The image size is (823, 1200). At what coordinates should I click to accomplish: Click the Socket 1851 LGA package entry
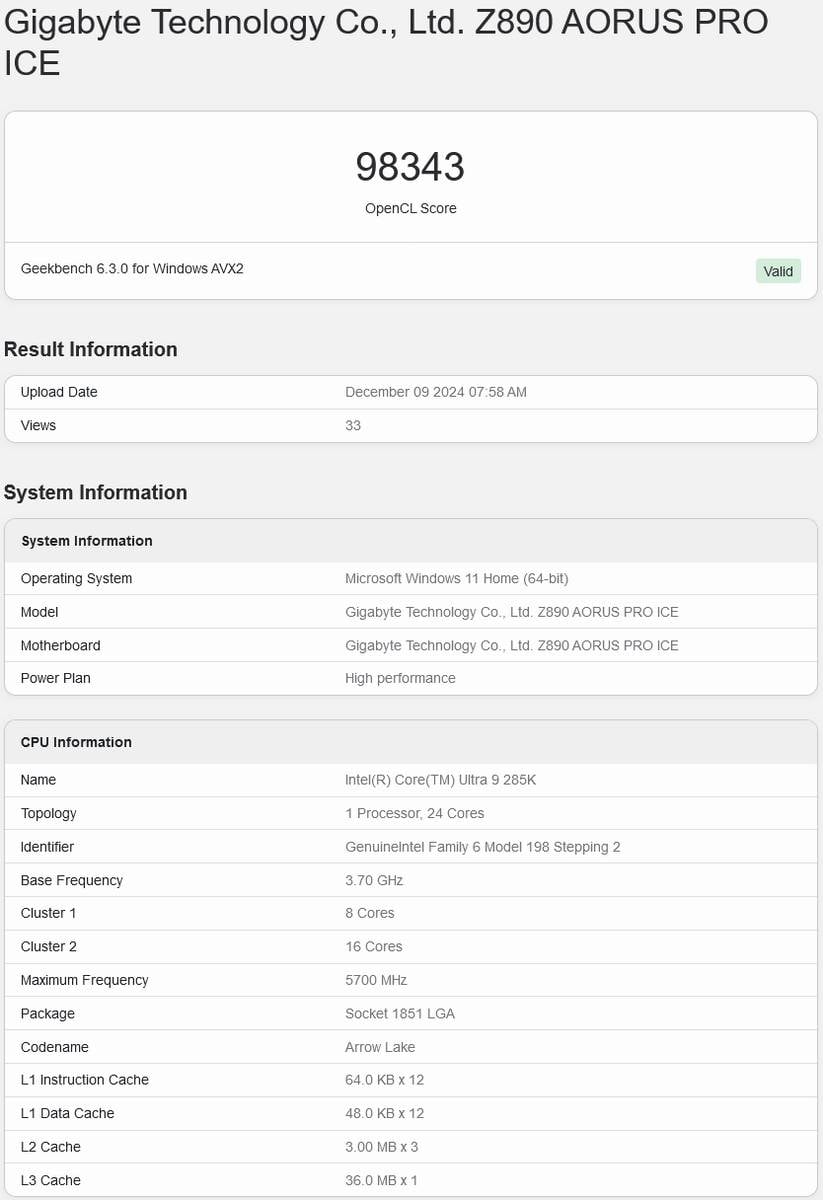(x=398, y=1013)
